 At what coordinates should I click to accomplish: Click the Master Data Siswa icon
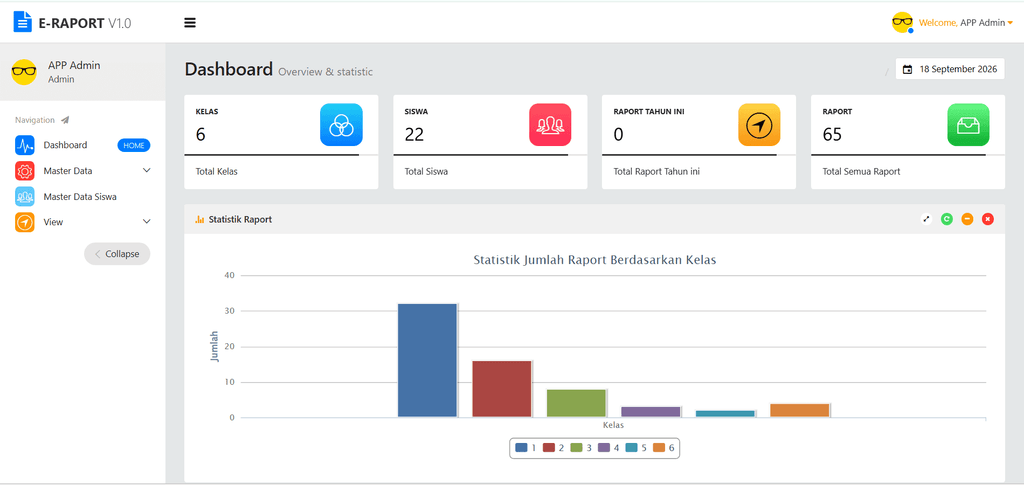pos(25,196)
